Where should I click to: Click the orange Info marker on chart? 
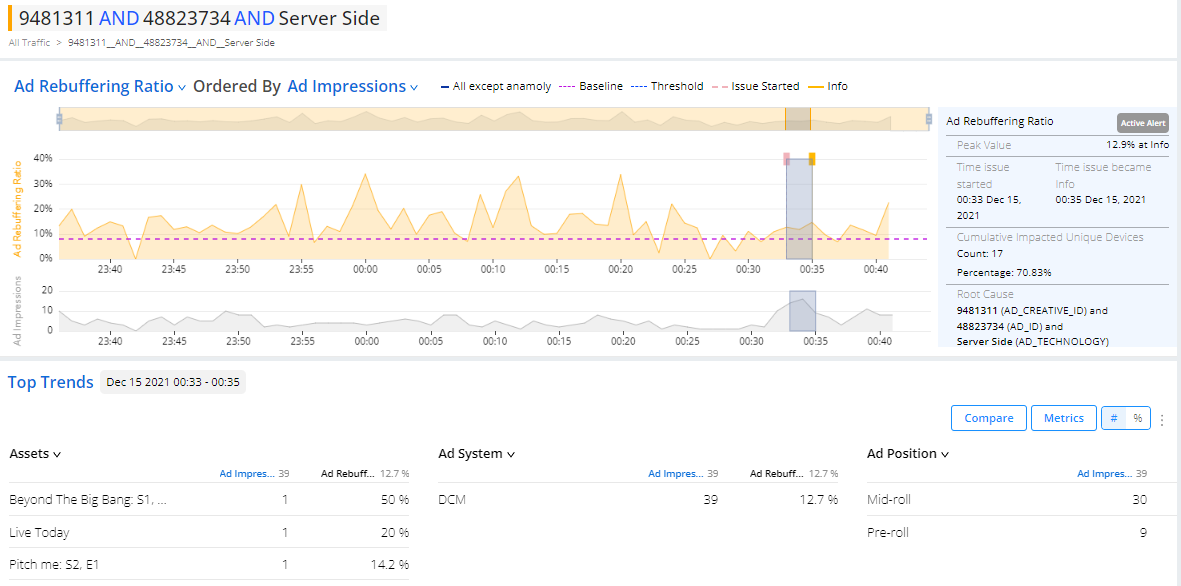812,158
